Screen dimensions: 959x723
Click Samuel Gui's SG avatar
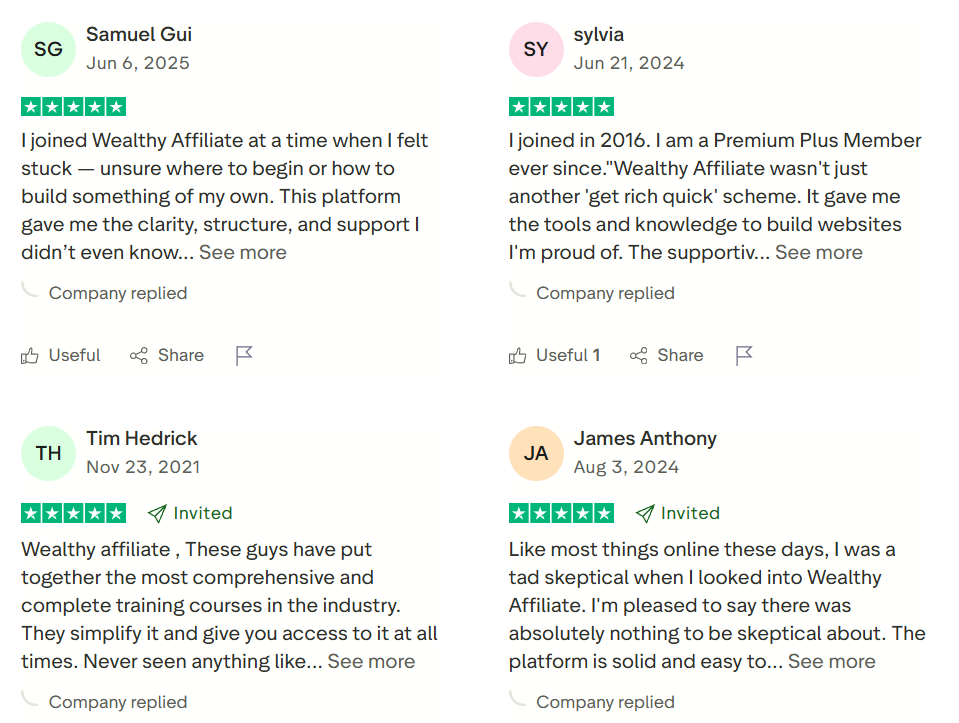[48, 48]
